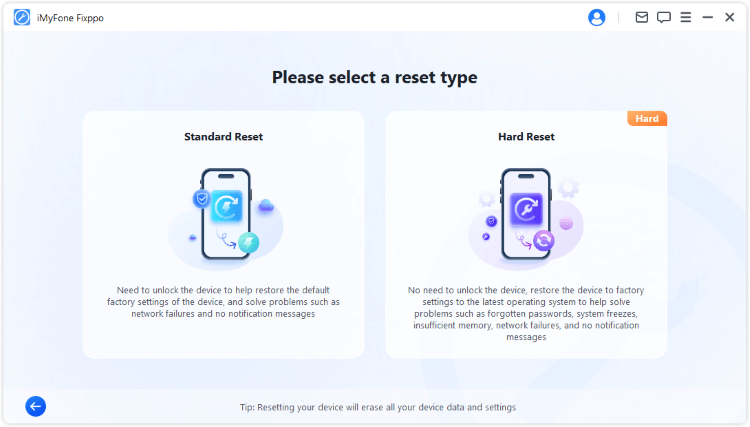Click the Standard Reset phone illustration
750x427 pixels.
225,215
